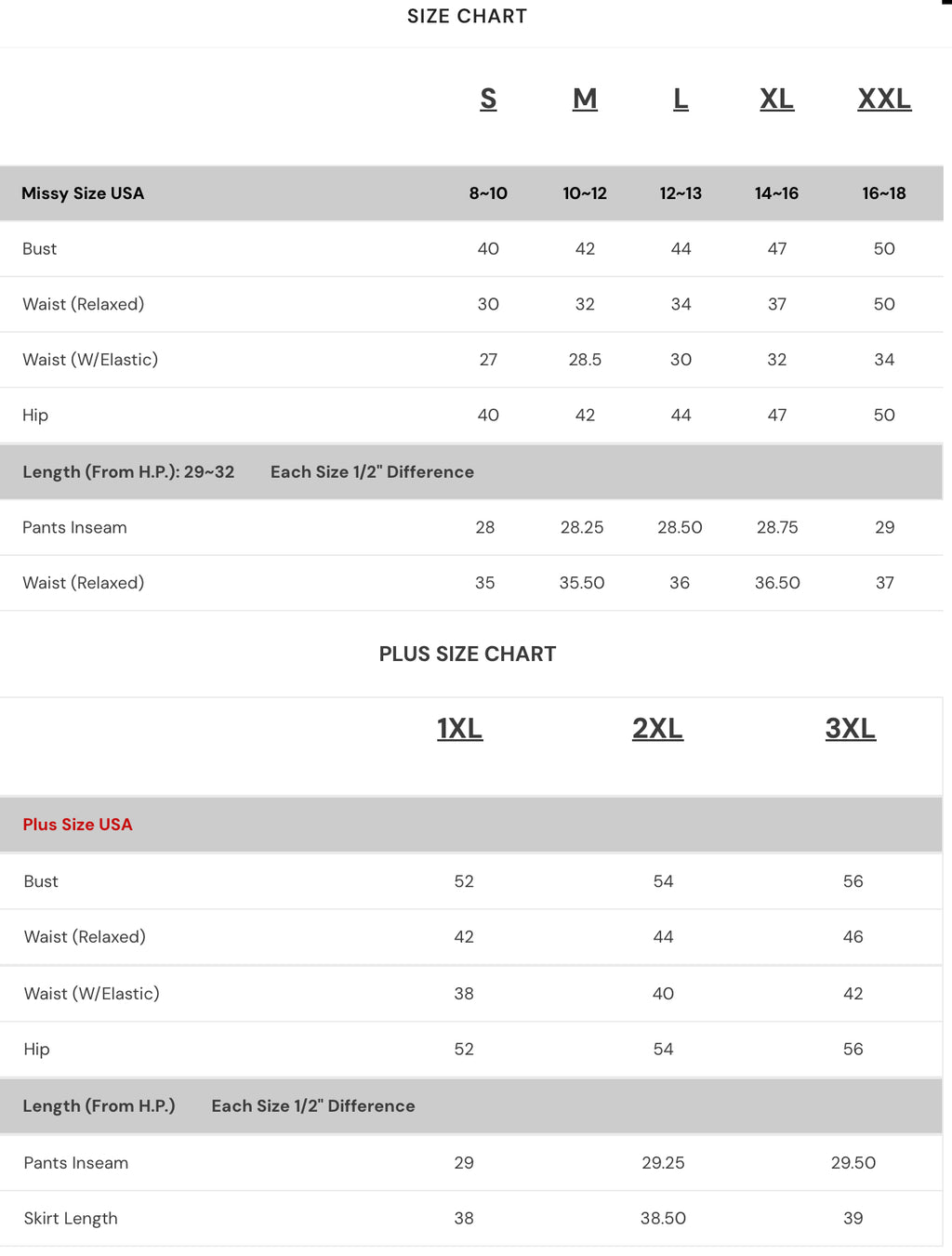Screen dimensions: 952x1256
Task: Click the 1XL plus size header
Action: [460, 729]
